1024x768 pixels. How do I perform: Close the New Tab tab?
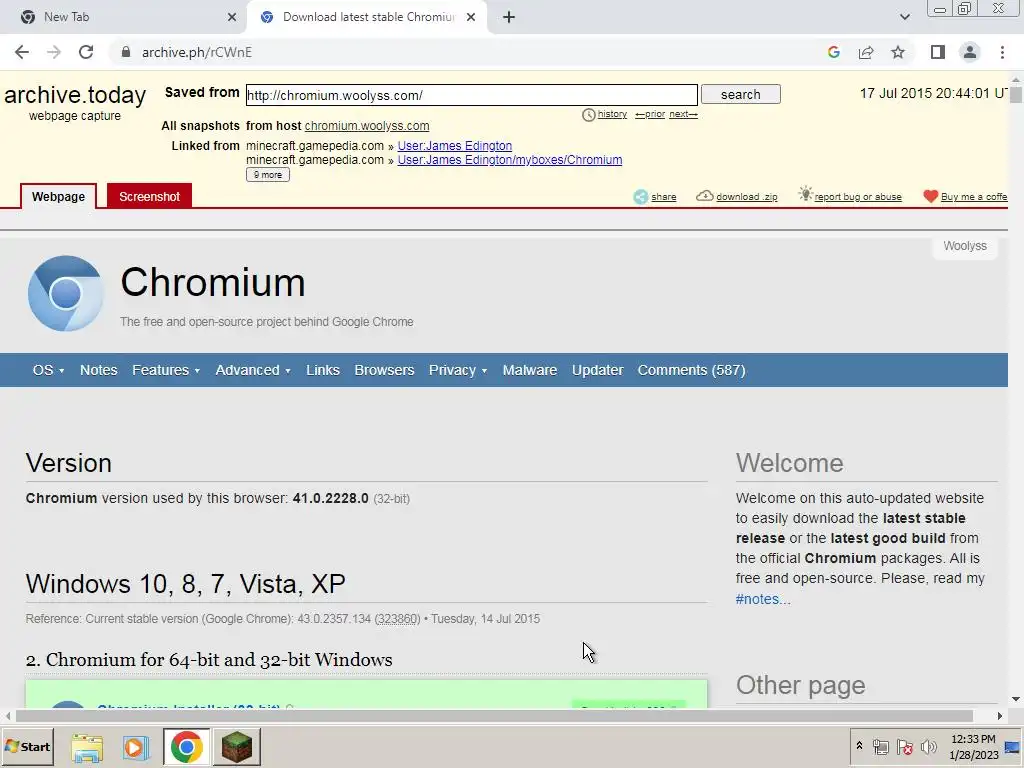pos(232,17)
